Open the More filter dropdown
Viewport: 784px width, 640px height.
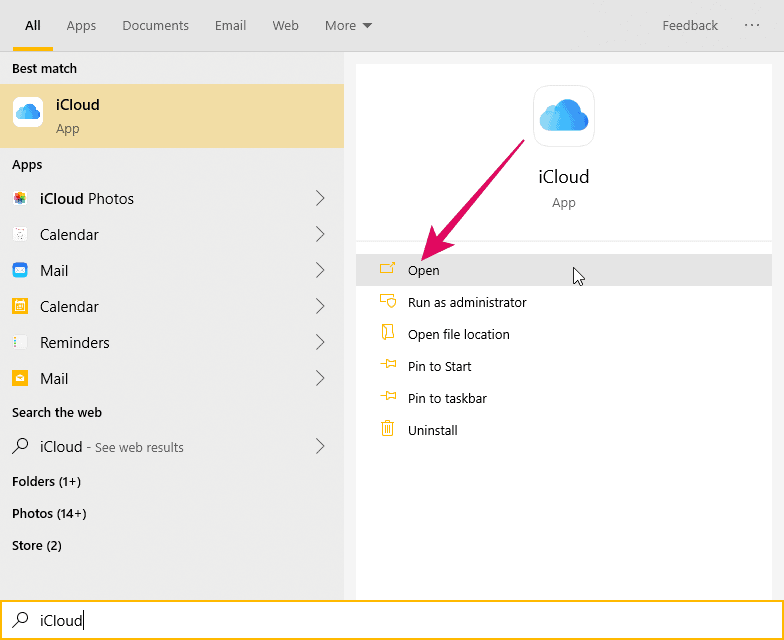(348, 26)
